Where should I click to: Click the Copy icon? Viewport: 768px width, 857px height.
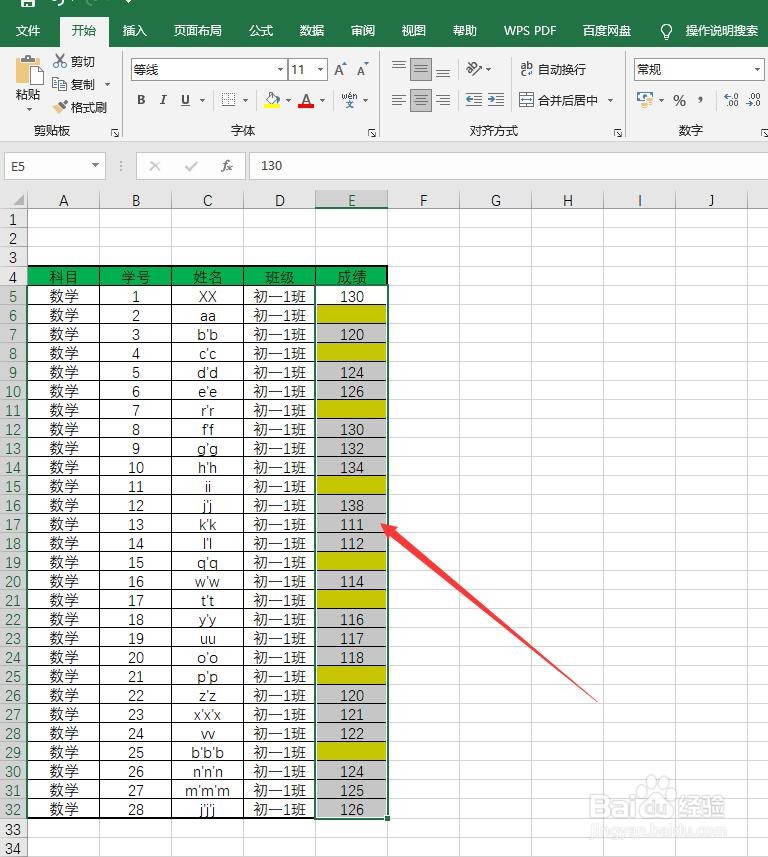point(59,84)
